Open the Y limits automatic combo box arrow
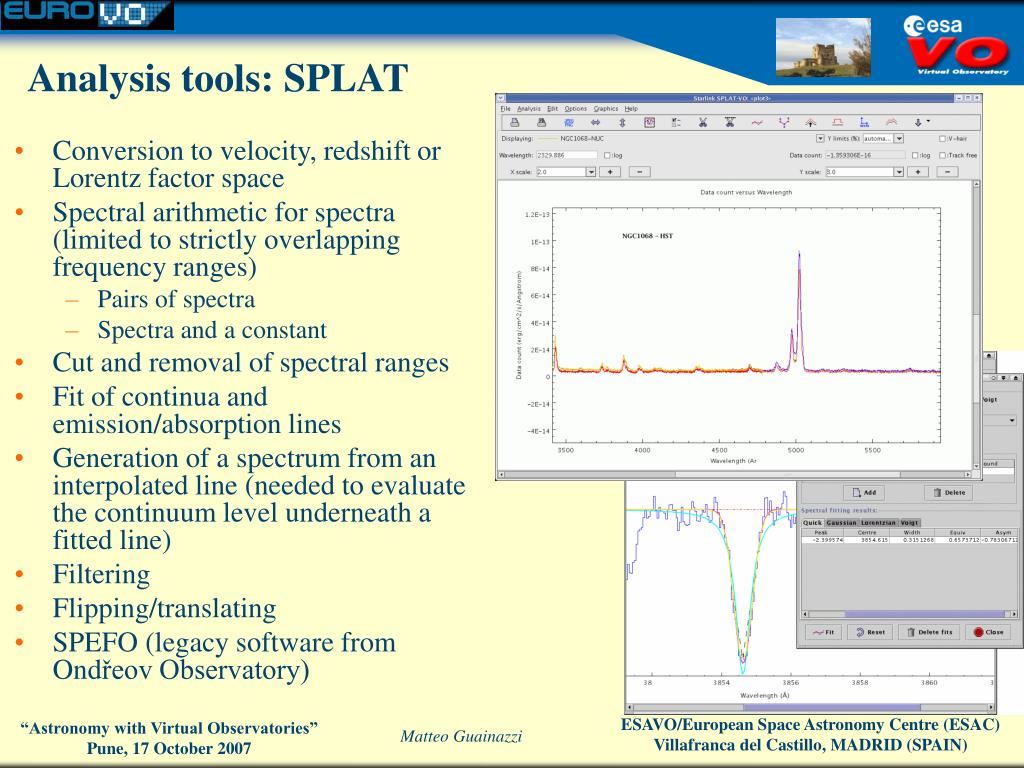 point(899,138)
